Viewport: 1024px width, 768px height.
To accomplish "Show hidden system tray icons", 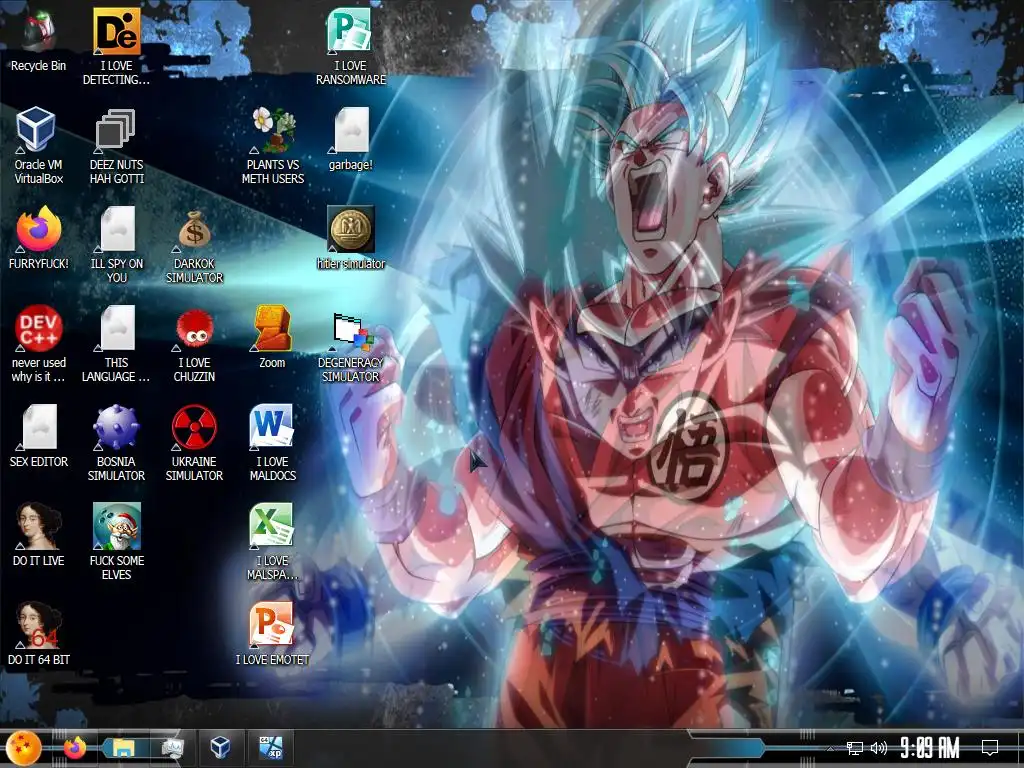I will 831,748.
